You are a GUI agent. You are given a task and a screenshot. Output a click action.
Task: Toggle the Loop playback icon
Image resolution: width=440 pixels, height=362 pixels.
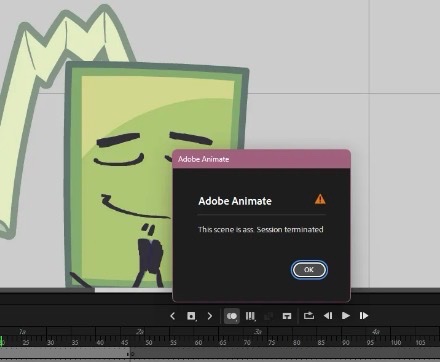pos(309,315)
